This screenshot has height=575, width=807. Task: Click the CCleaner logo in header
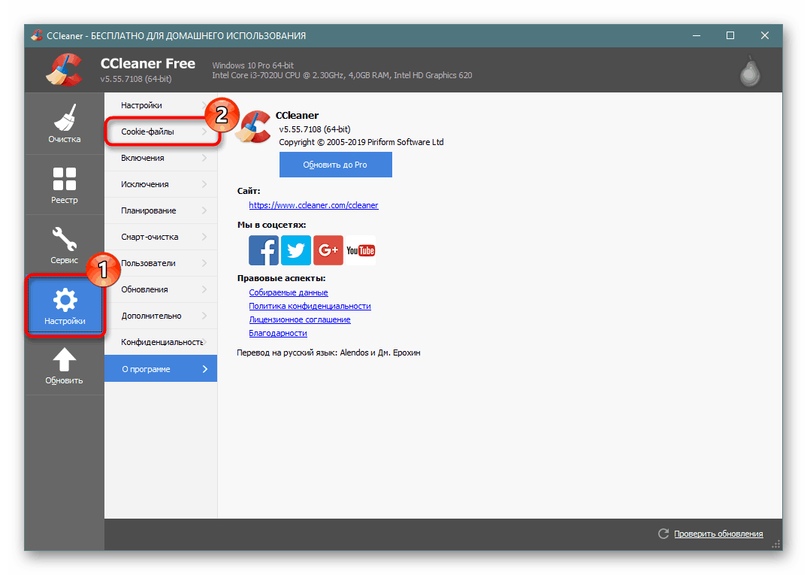[64, 70]
